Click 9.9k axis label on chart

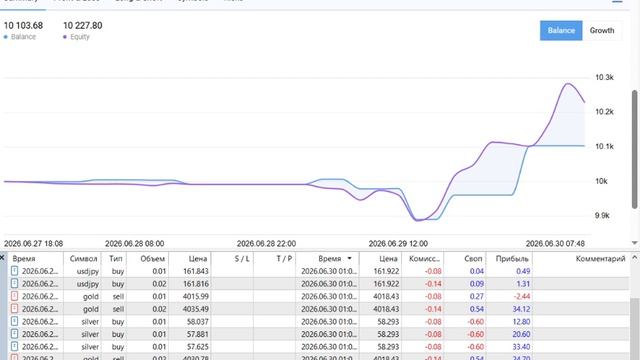tap(602, 216)
